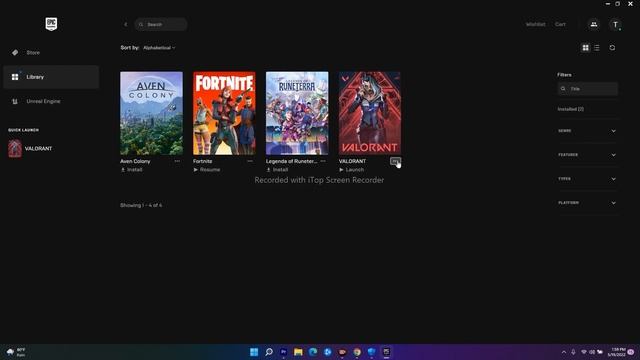Install Aven Colony
Screen dimensions: 640x360
131,169
